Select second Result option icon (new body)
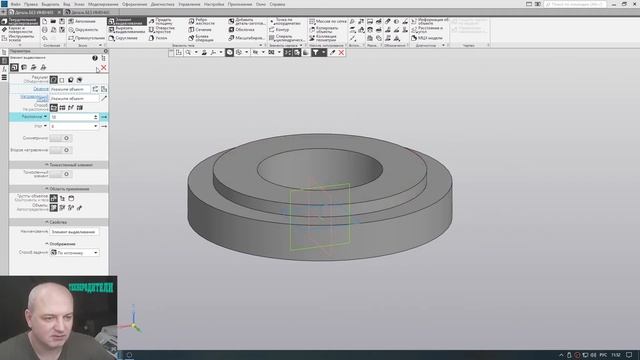640x360 pixels. coord(62,80)
